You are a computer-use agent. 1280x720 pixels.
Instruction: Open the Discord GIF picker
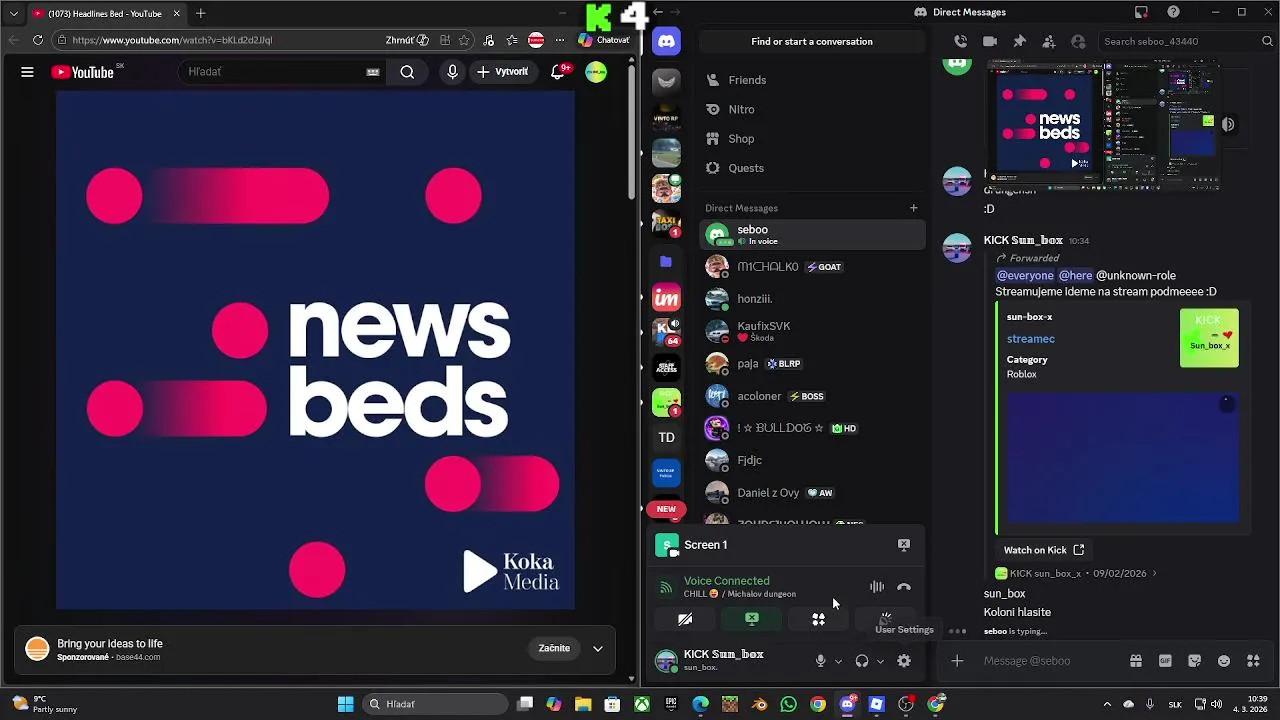(x=1165, y=661)
